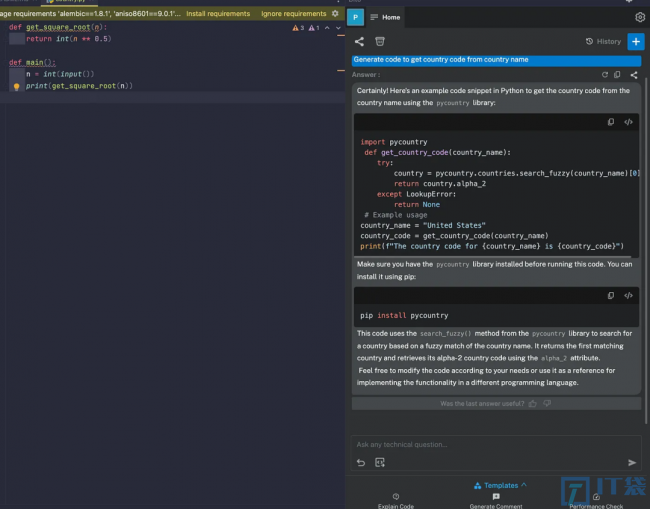Click the undo arrow below question field

(361, 463)
